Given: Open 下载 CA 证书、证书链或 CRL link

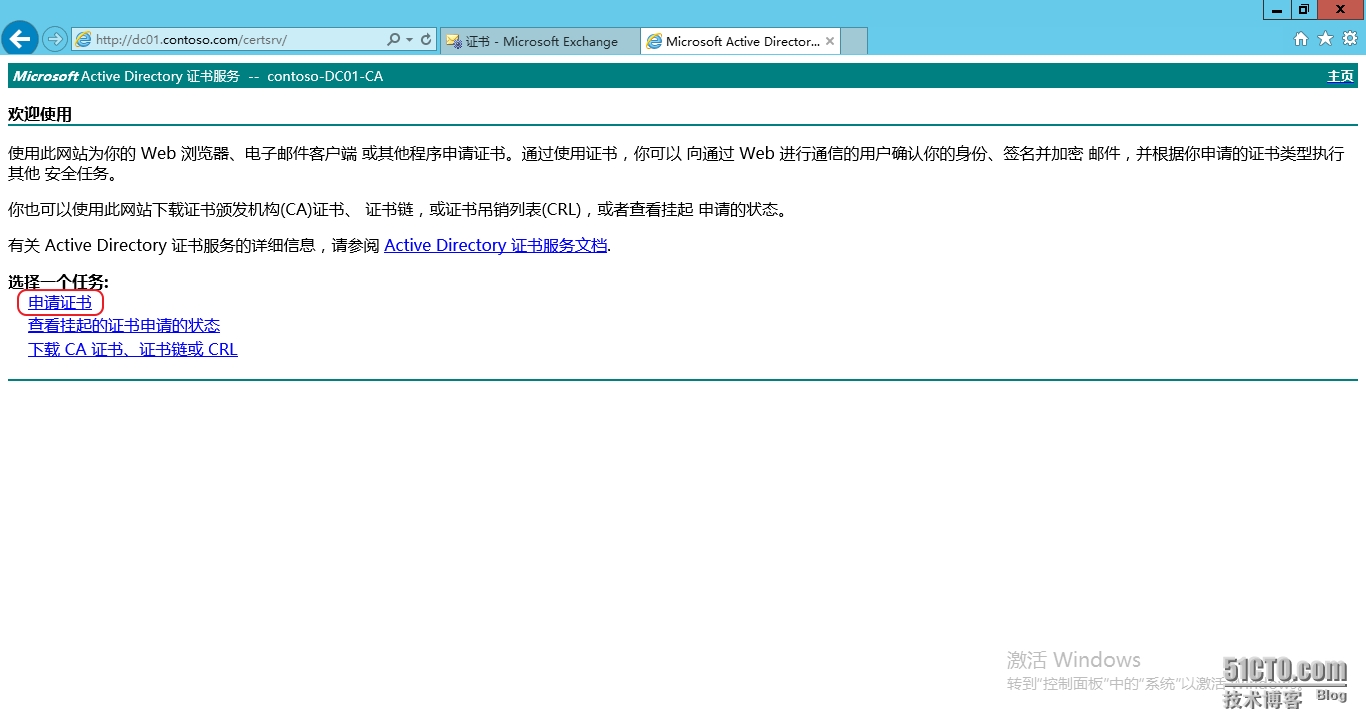Looking at the screenshot, I should [x=132, y=349].
